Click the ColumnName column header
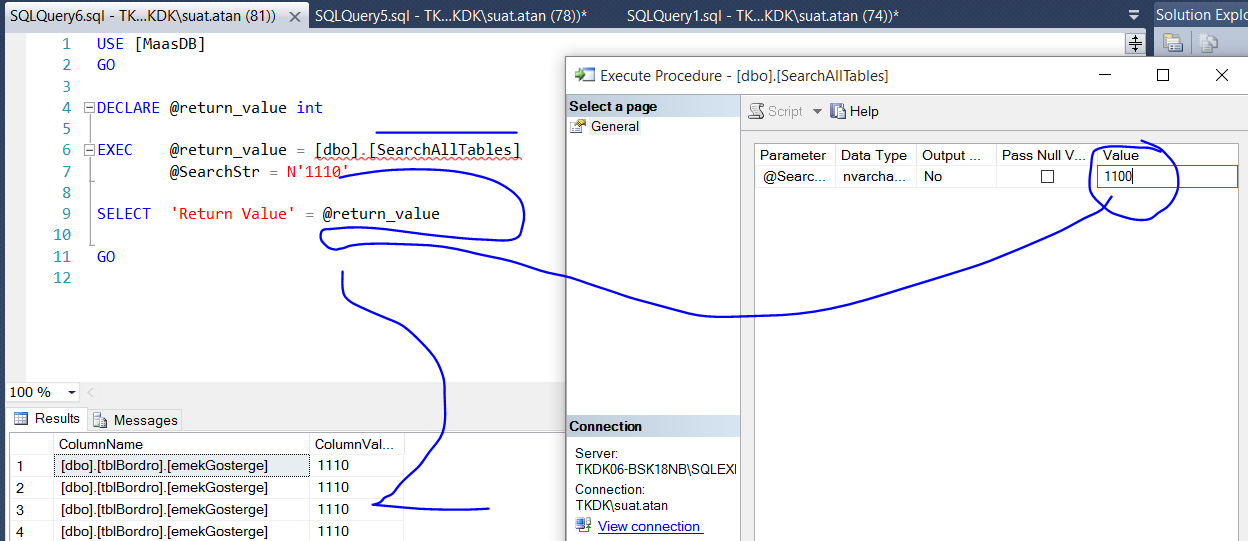This screenshot has width=1248, height=541. click(x=181, y=444)
